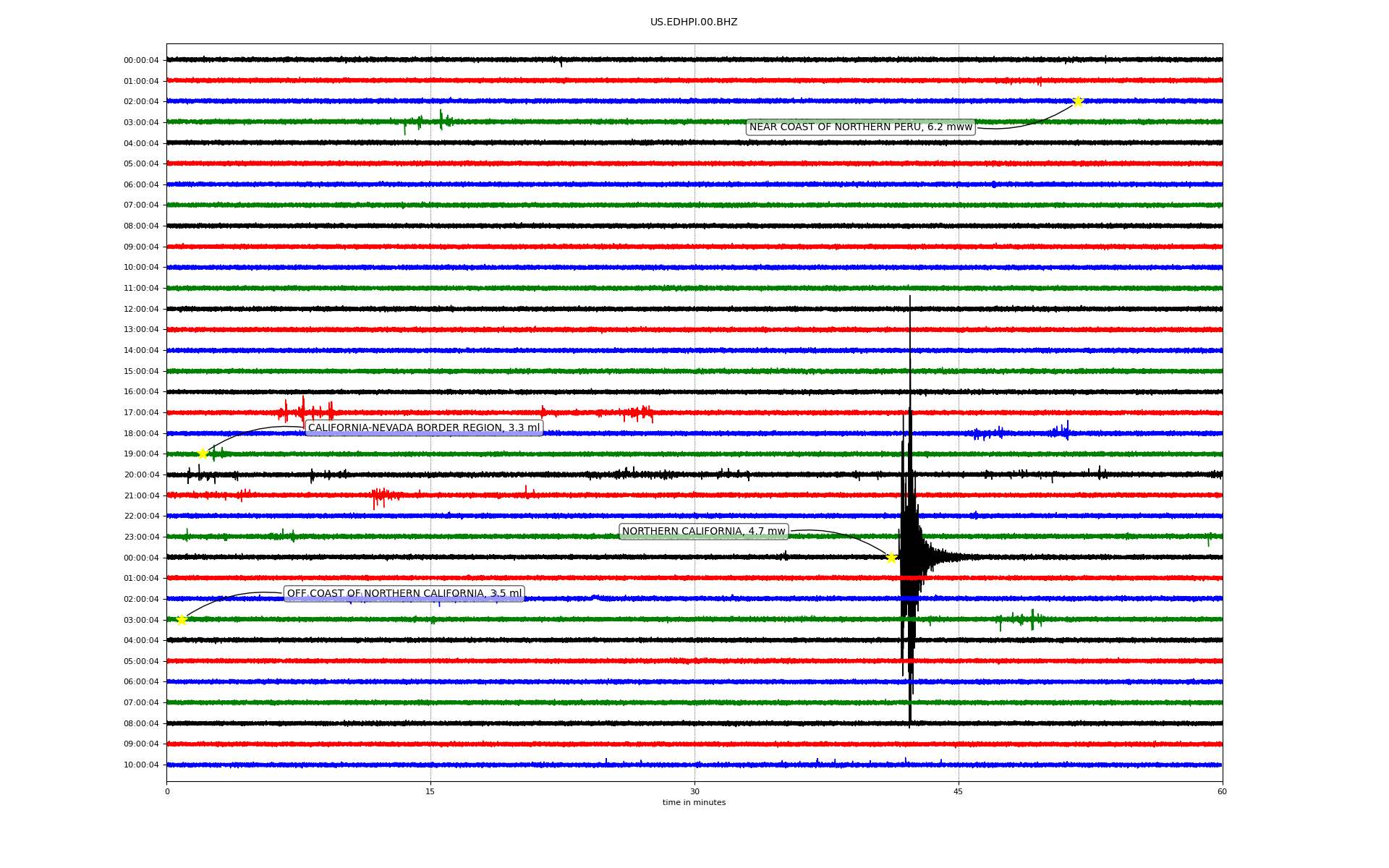The image size is (1389, 868).
Task: Click the 17:00:04 row time label
Action: coord(141,413)
